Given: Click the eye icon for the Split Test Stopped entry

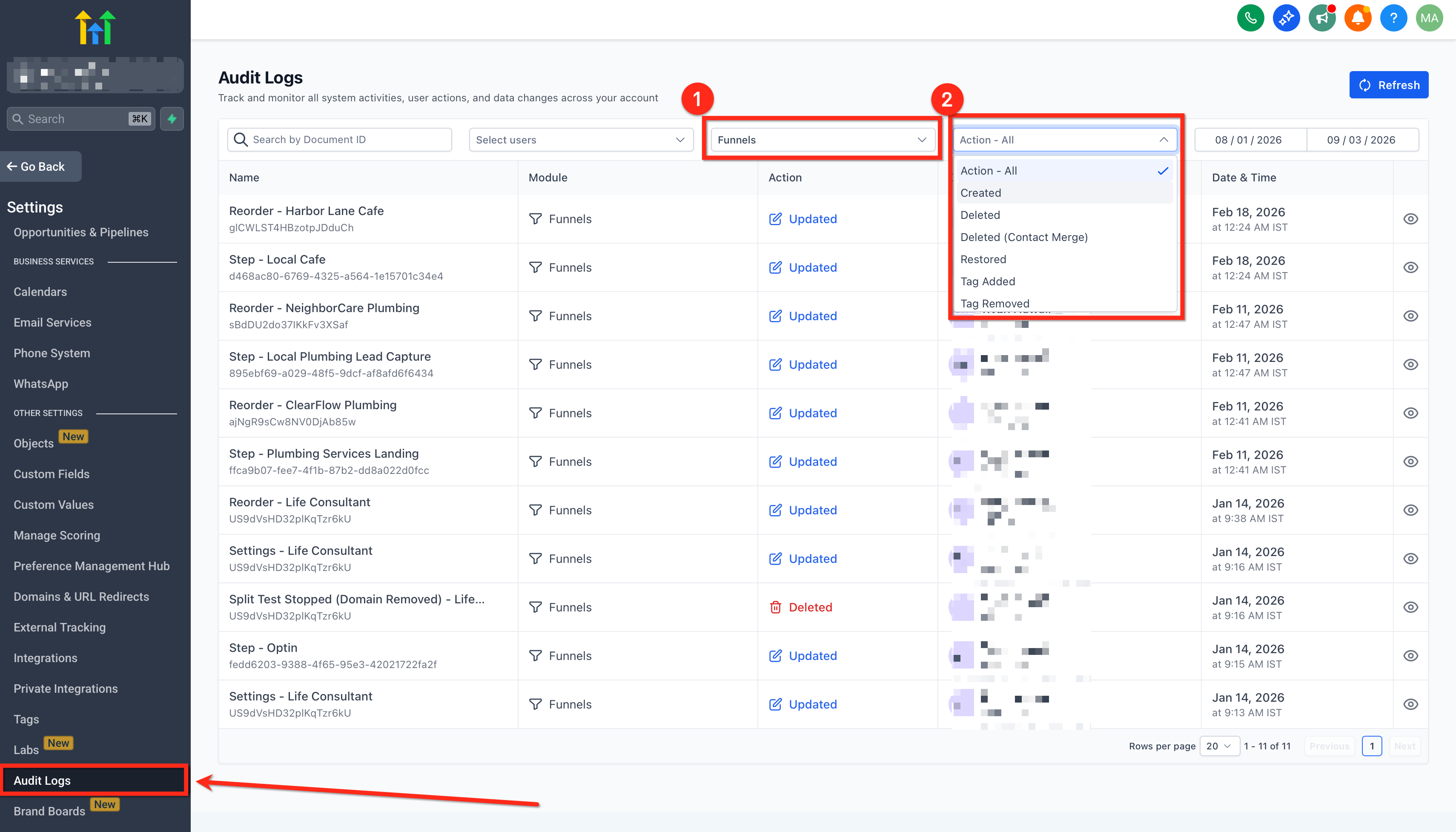Looking at the screenshot, I should [1410, 608].
